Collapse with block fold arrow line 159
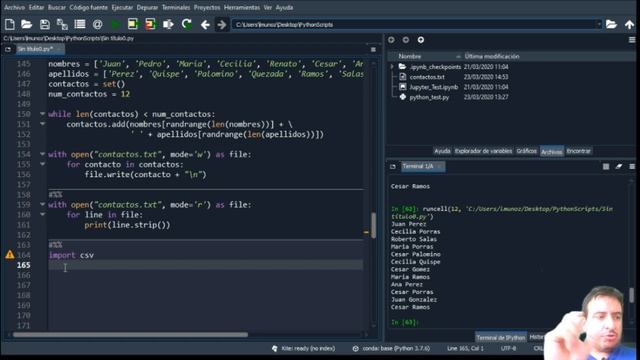This screenshot has height=360, width=640. pos(42,204)
